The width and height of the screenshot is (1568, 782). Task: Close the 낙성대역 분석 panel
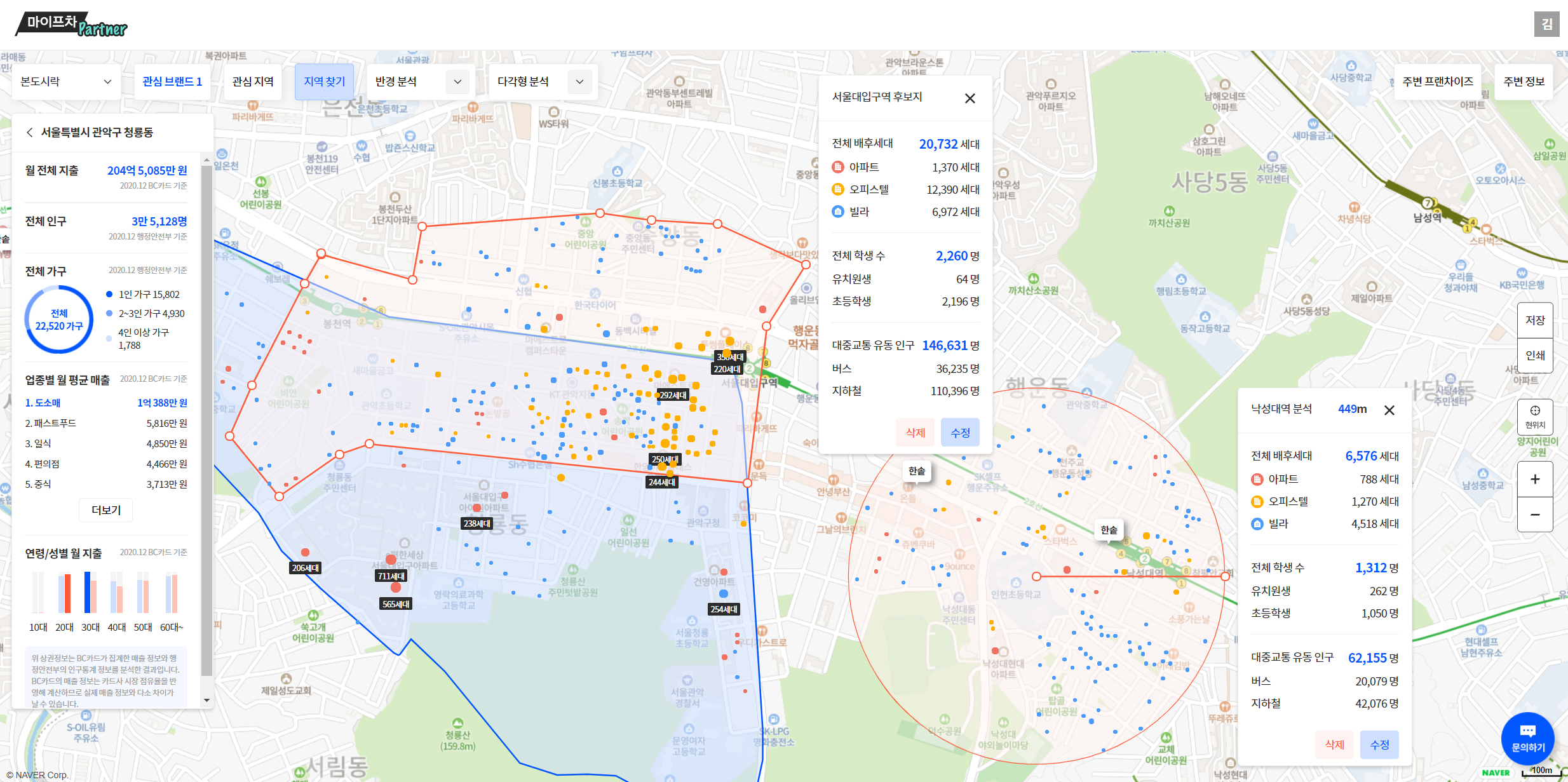(x=1389, y=410)
